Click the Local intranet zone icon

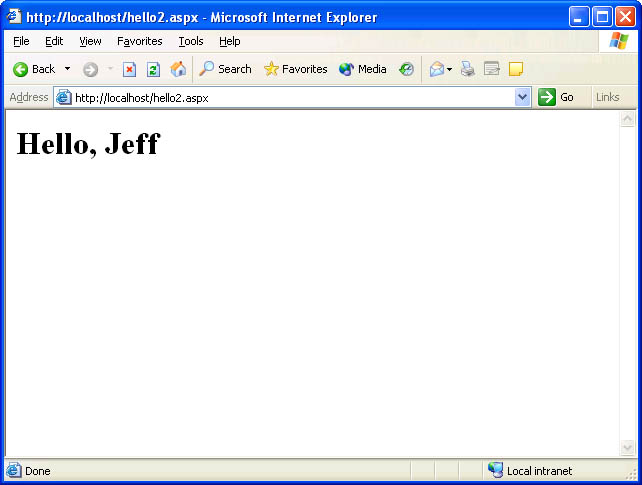click(x=495, y=470)
